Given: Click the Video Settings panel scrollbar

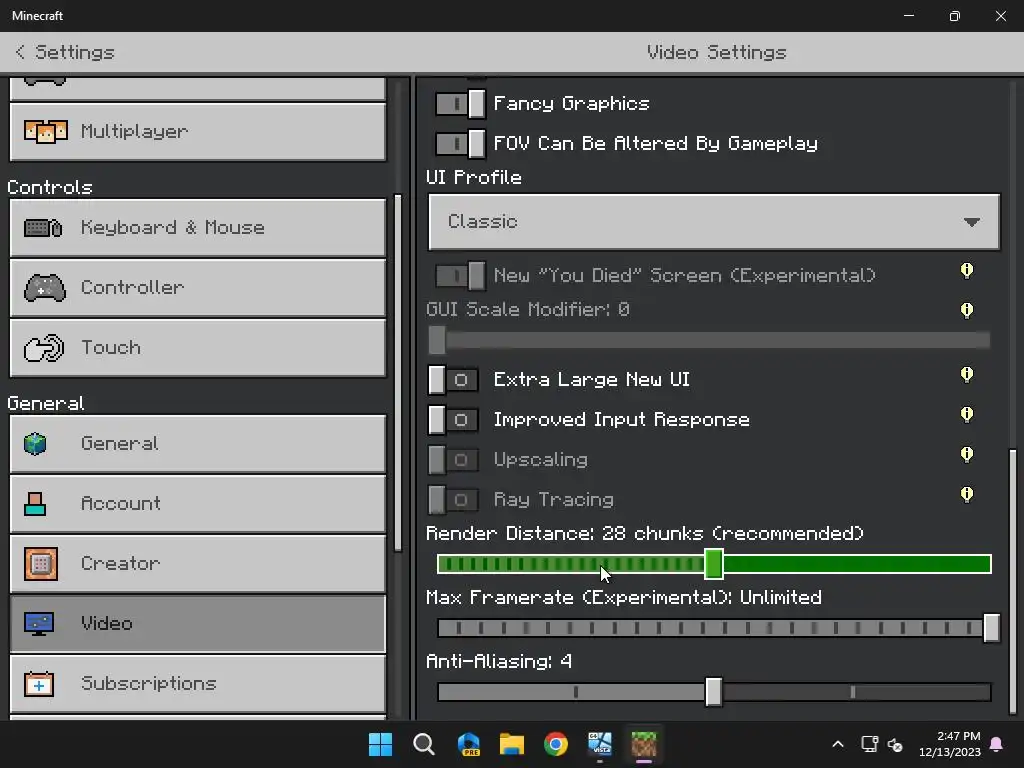Looking at the screenshot, I should tap(1012, 580).
